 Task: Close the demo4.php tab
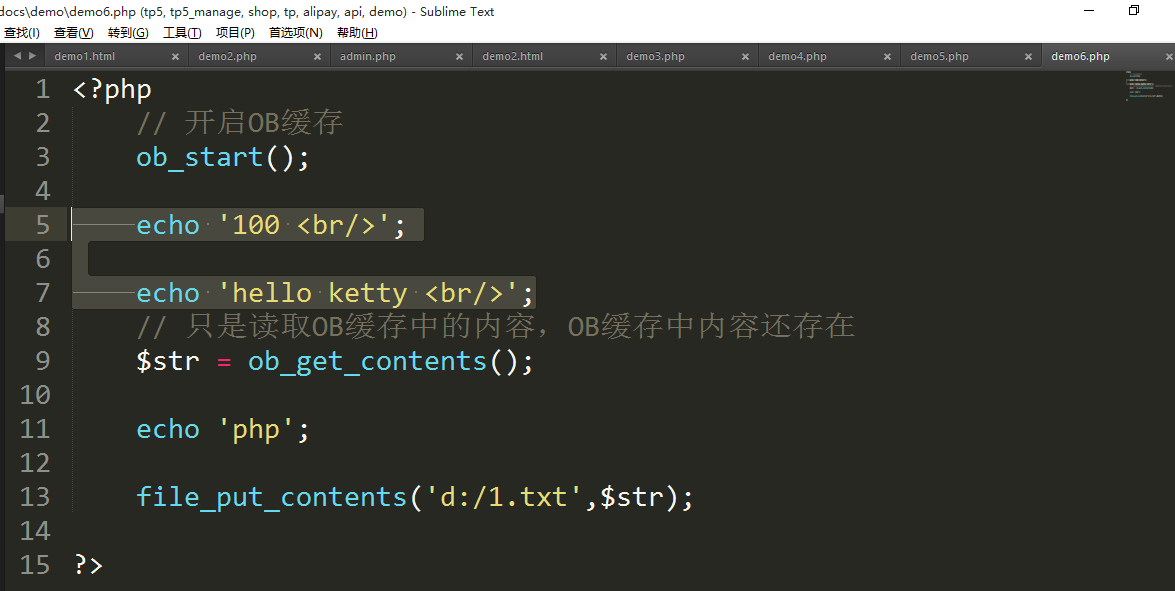tap(886, 57)
